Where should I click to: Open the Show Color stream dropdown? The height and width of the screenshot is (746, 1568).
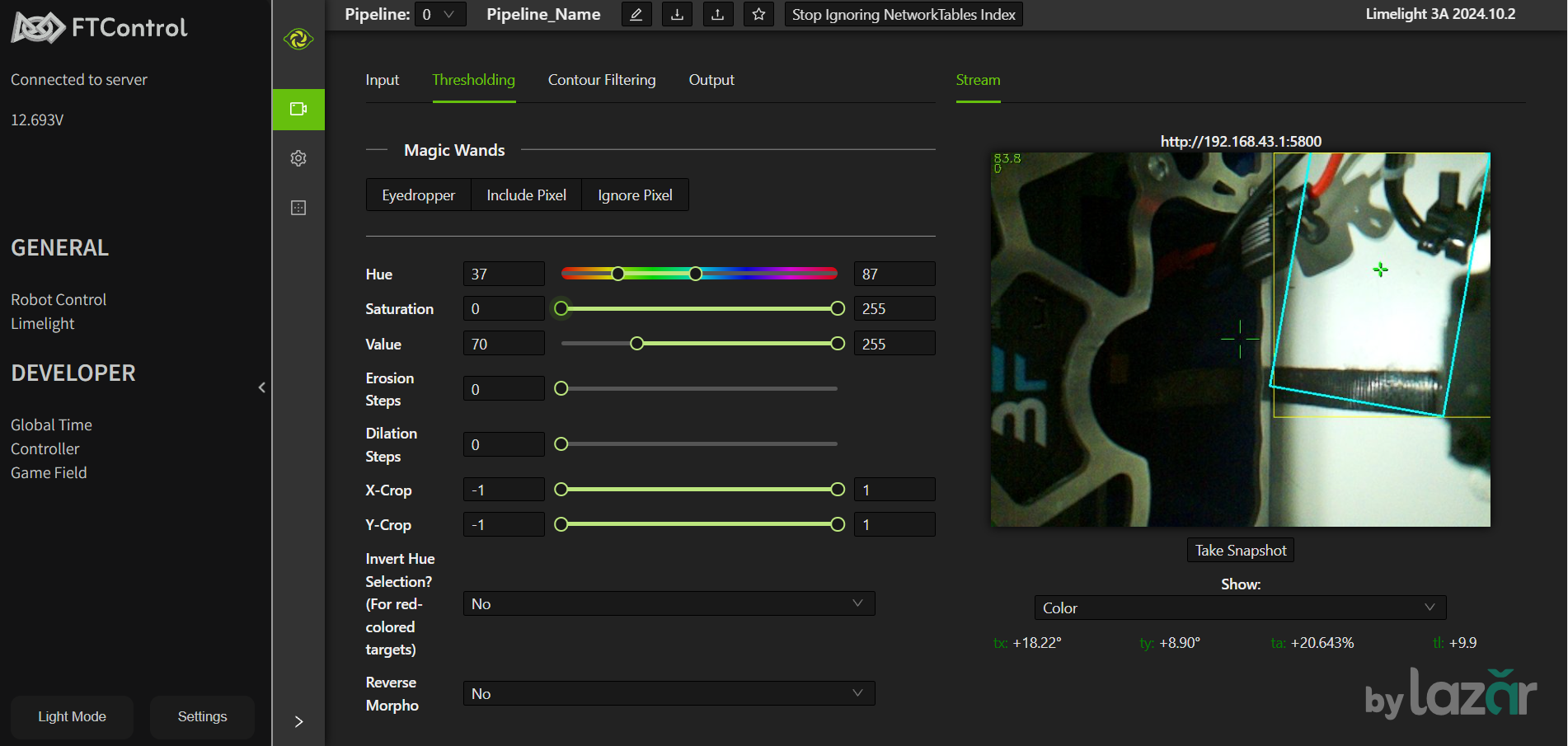point(1239,608)
